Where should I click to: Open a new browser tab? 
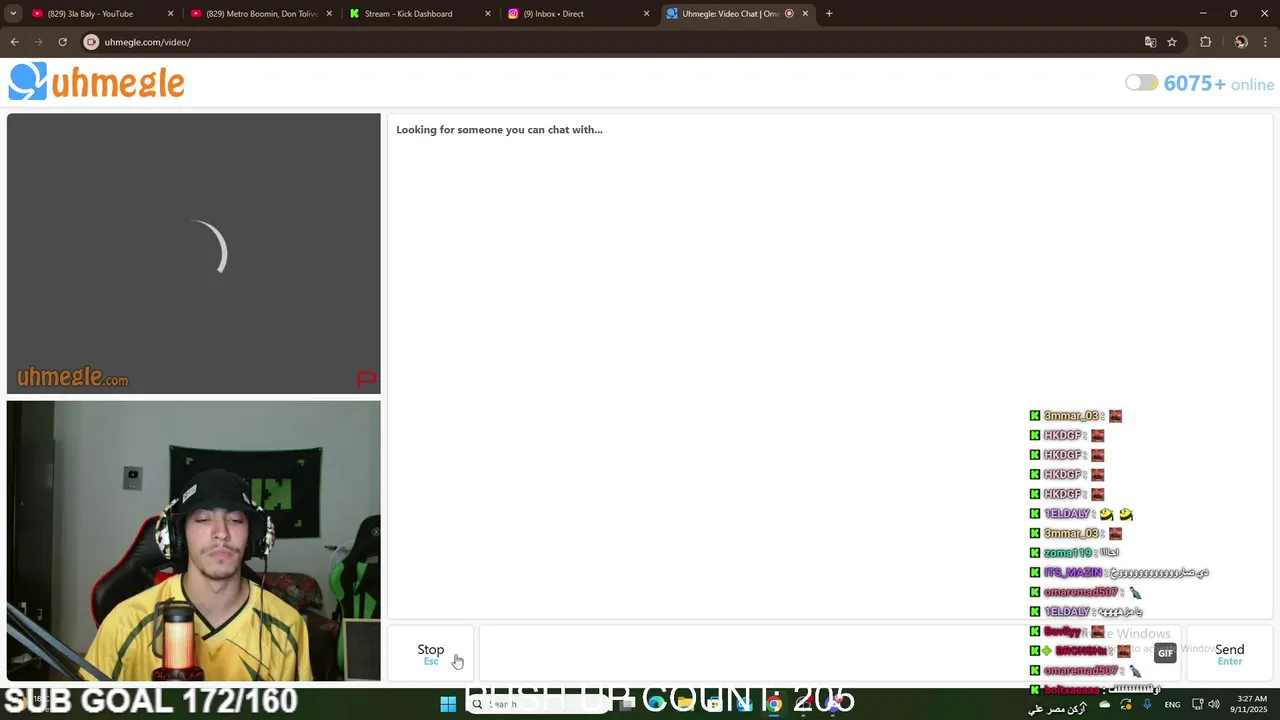pos(829,14)
